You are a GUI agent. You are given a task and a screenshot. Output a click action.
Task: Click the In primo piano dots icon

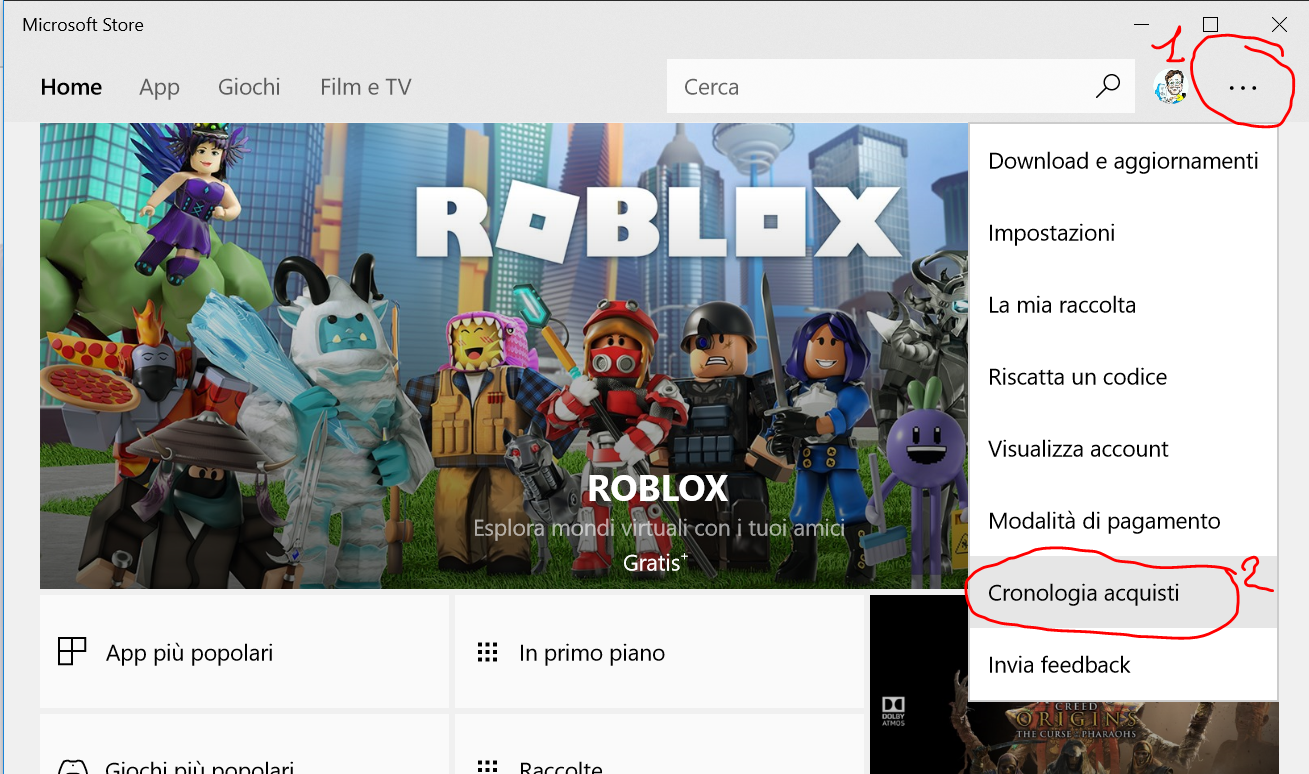click(487, 653)
